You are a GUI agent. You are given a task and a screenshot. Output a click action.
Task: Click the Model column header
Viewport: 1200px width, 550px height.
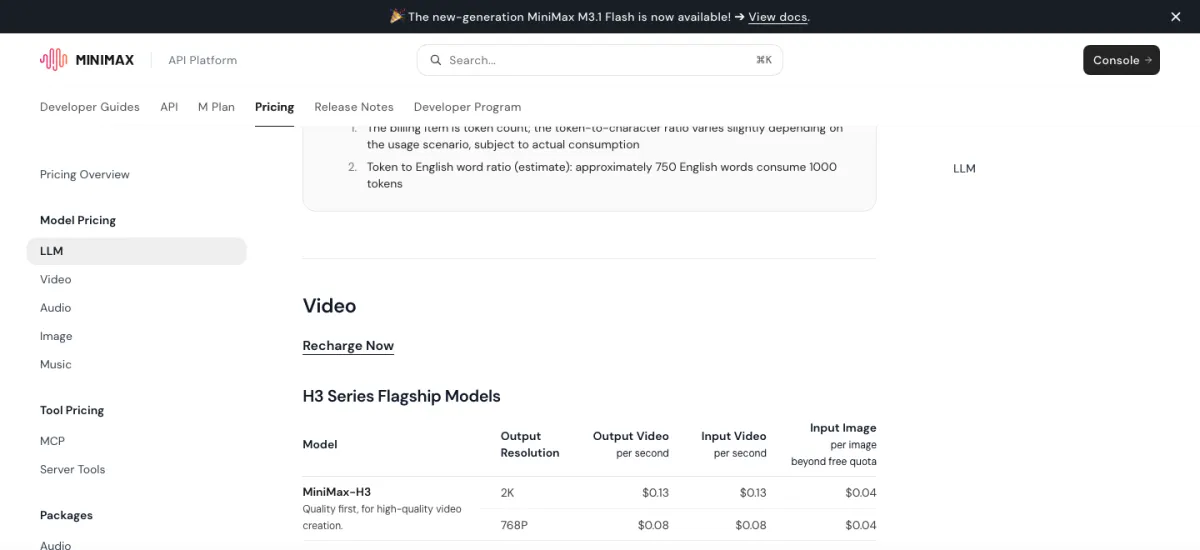click(320, 444)
